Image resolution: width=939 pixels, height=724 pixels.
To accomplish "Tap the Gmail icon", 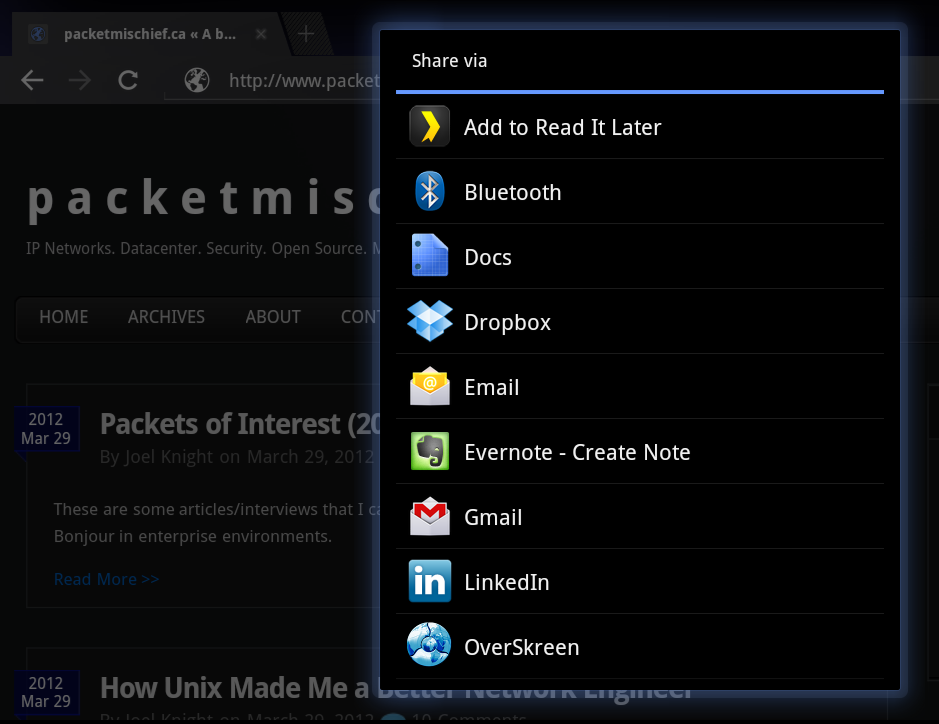I will pyautogui.click(x=429, y=516).
